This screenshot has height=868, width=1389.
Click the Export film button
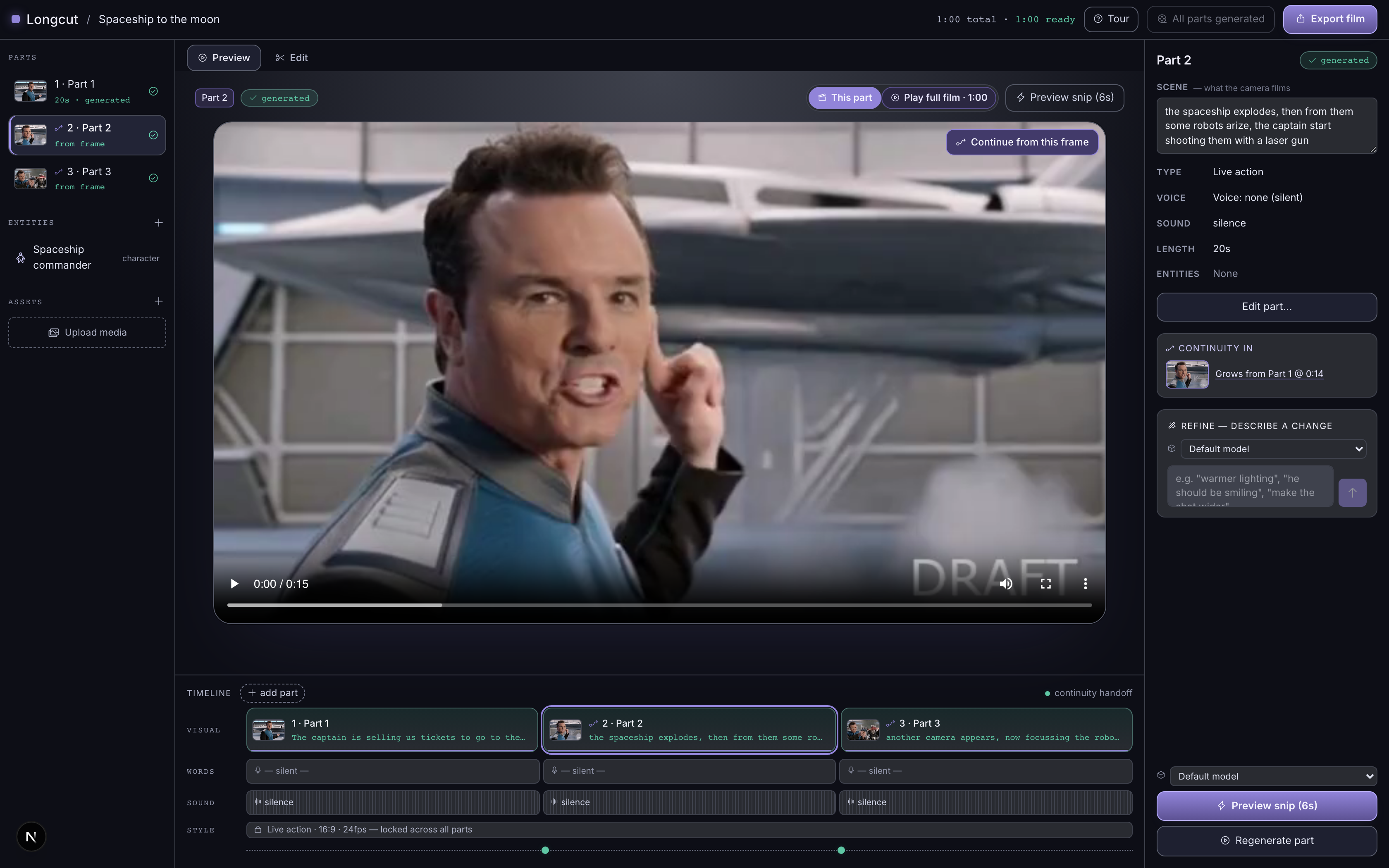point(1330,19)
